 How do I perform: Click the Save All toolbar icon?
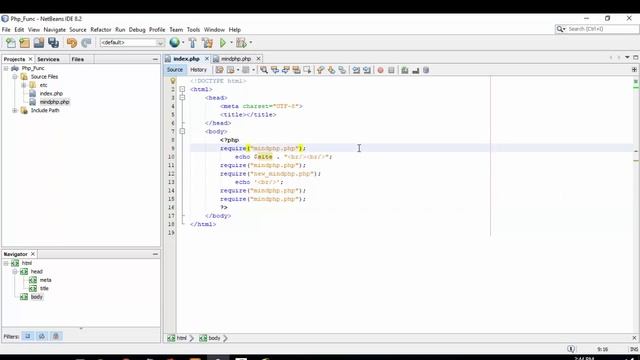click(53, 42)
